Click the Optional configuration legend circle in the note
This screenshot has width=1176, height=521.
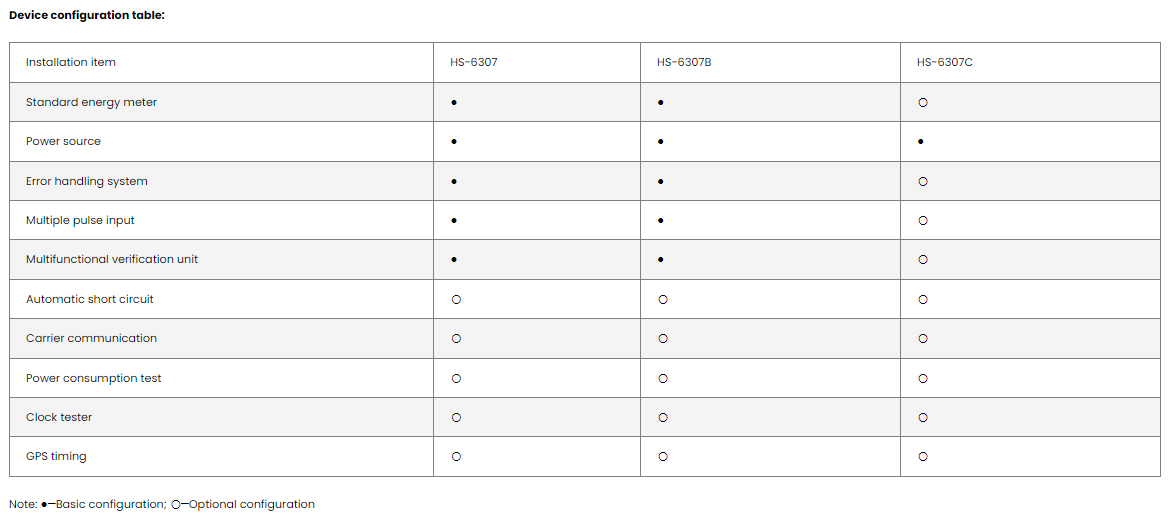coord(177,505)
